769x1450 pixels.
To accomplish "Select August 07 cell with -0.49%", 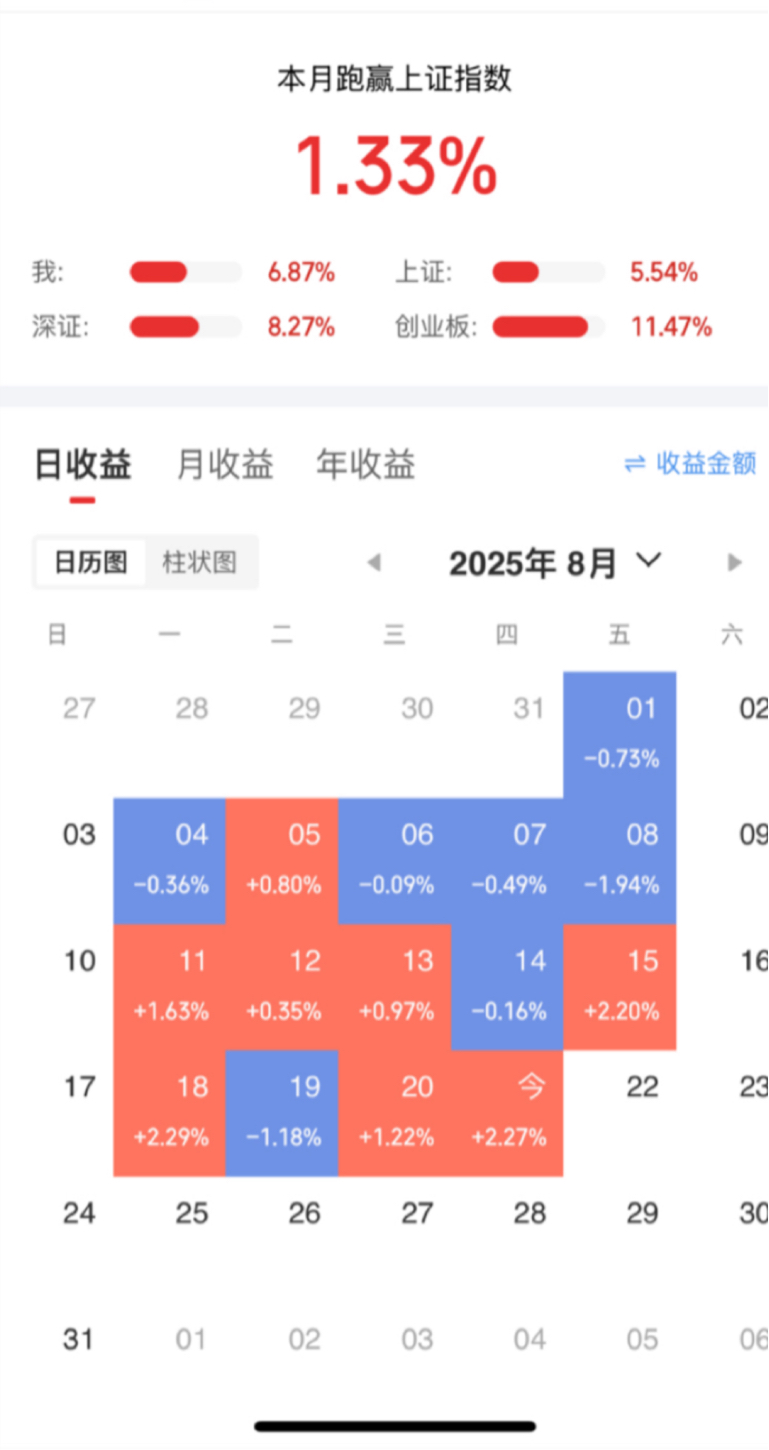I will (x=507, y=861).
